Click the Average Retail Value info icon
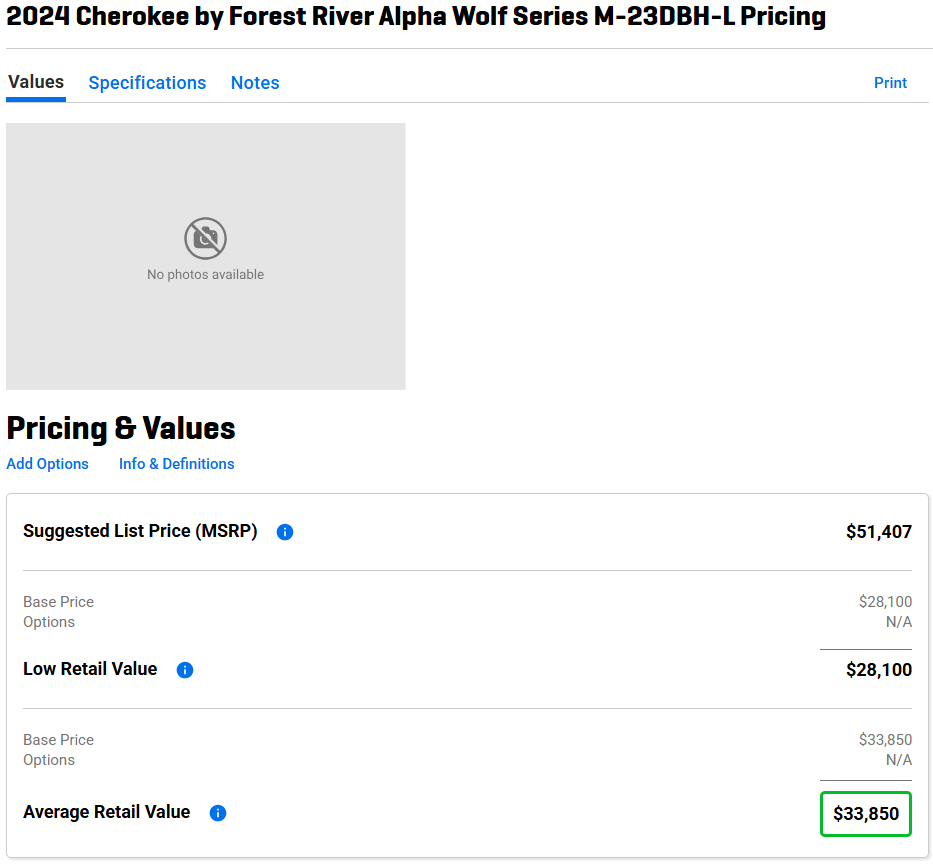This screenshot has height=866, width=933. 218,813
